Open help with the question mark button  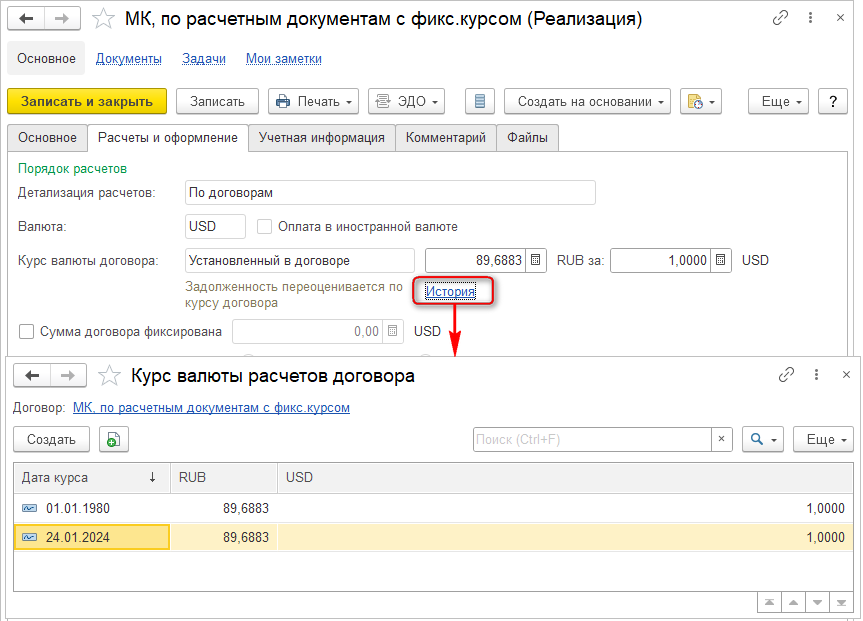tap(833, 101)
